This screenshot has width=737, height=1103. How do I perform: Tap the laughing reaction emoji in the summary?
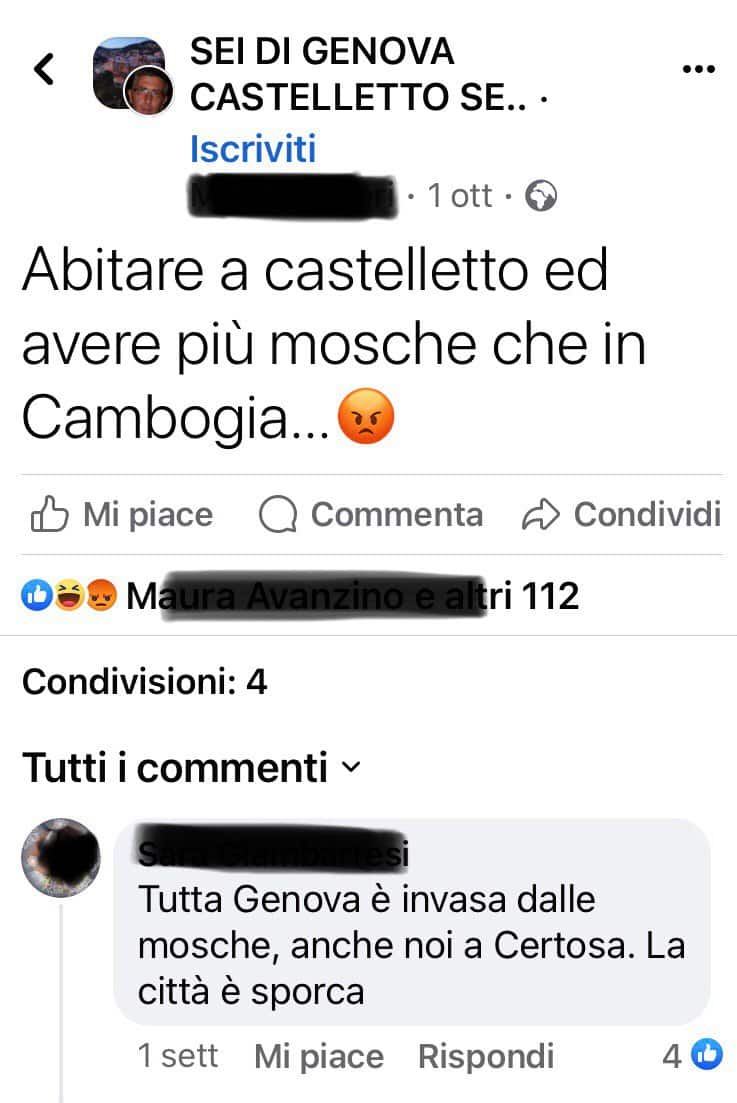click(68, 595)
